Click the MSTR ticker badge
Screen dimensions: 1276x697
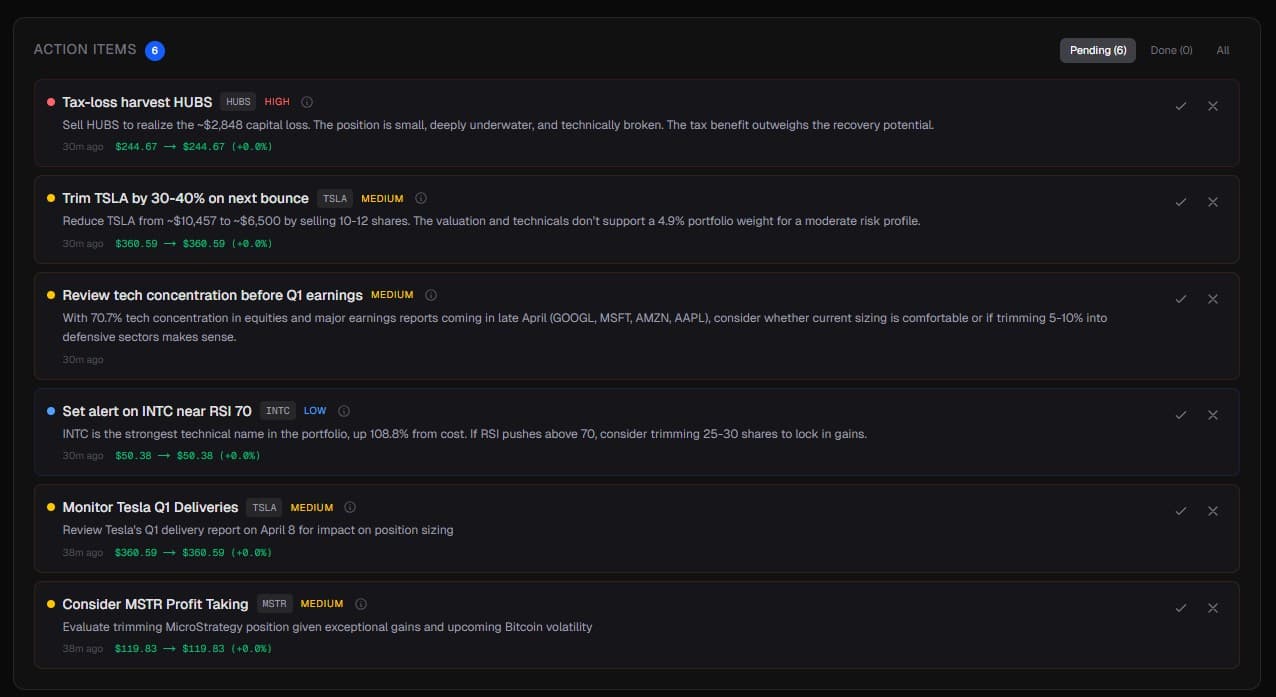coord(274,603)
